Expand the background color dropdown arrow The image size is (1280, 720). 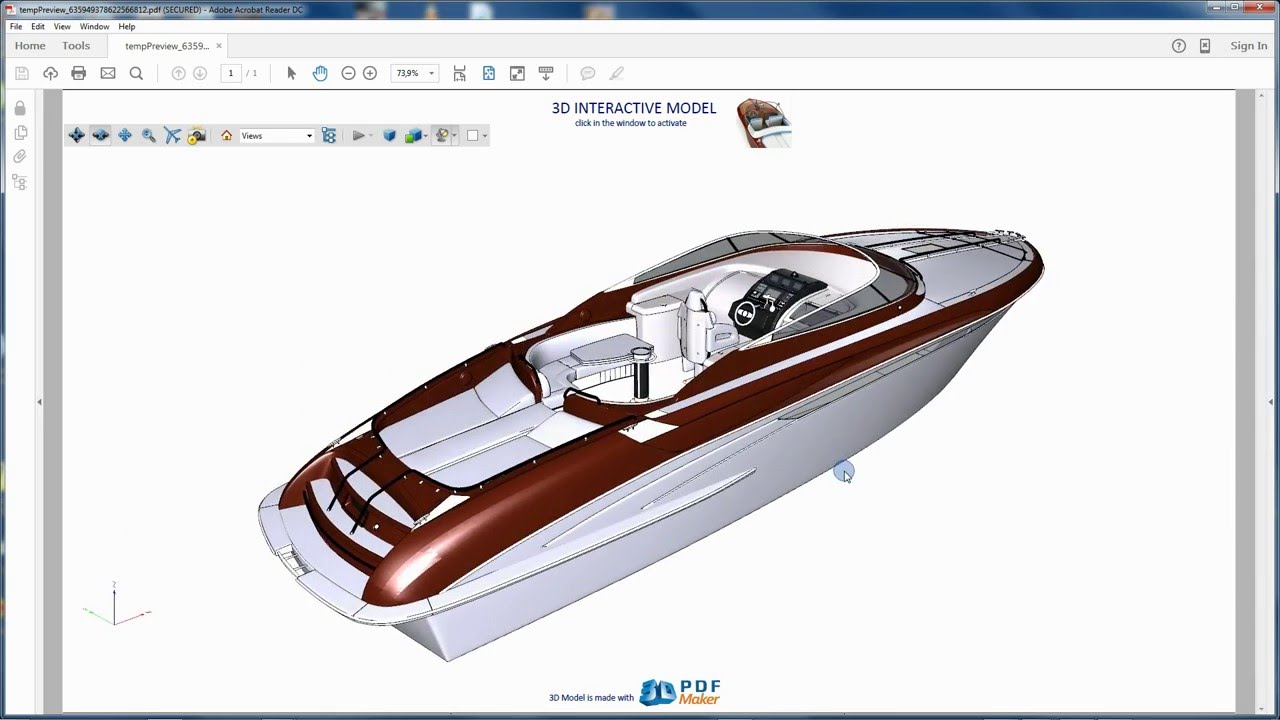click(485, 136)
